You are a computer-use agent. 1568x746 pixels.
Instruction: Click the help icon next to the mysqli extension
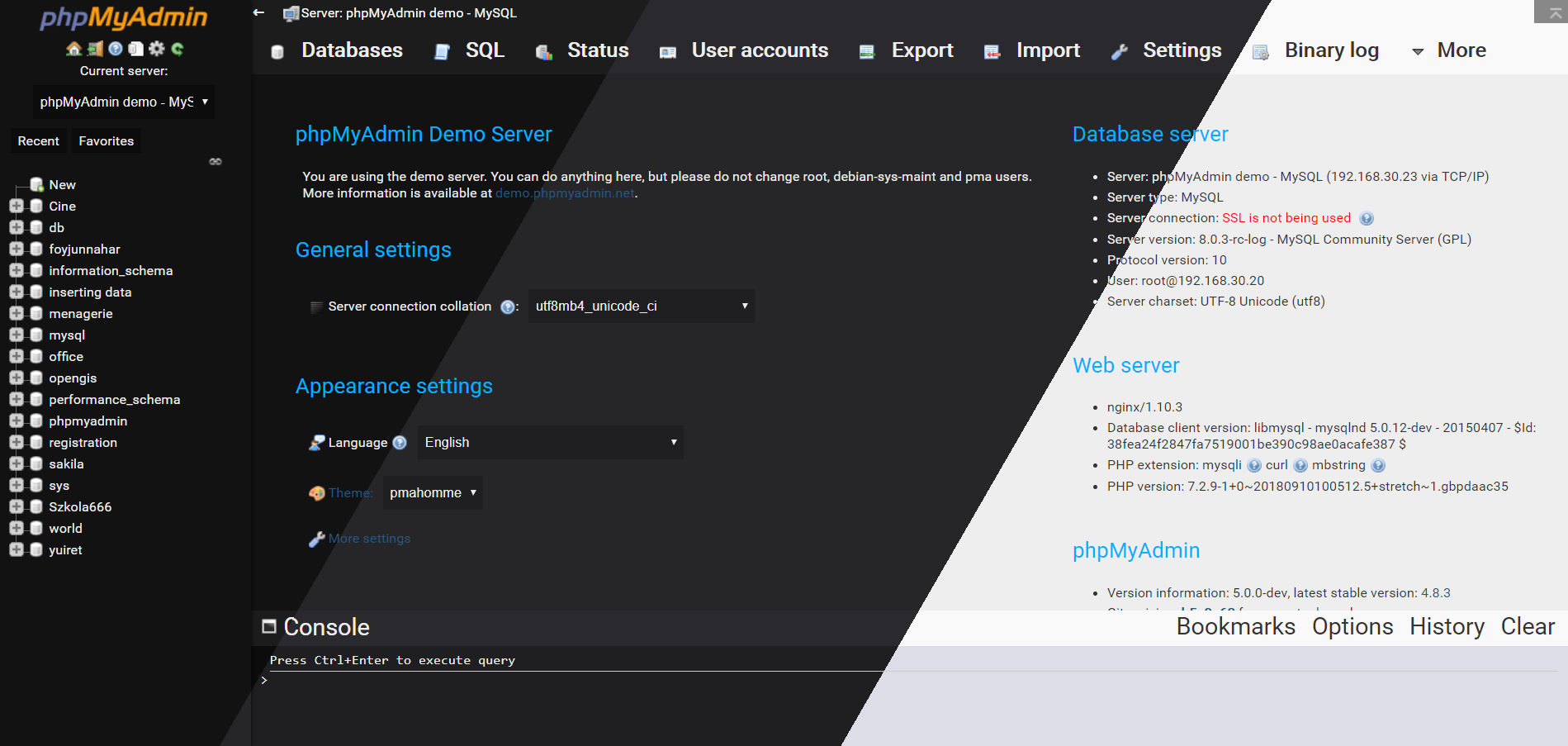pos(1254,465)
